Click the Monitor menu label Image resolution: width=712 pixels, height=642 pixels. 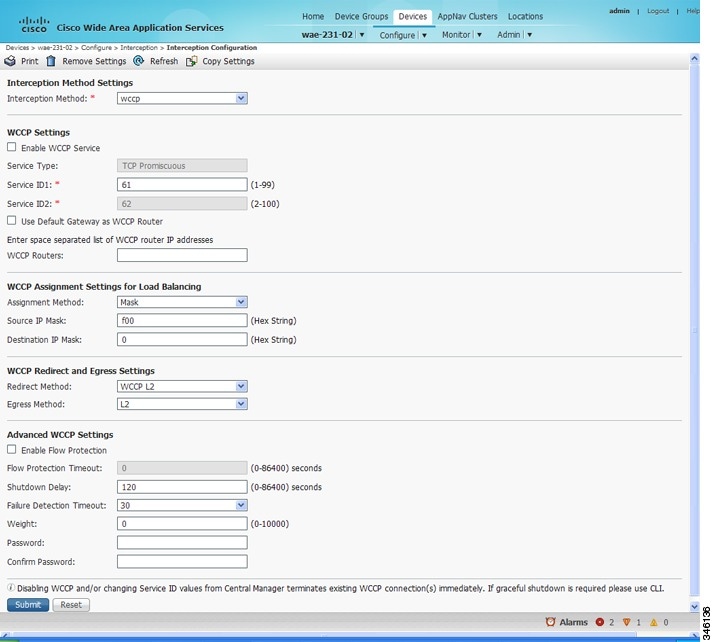click(x=456, y=35)
